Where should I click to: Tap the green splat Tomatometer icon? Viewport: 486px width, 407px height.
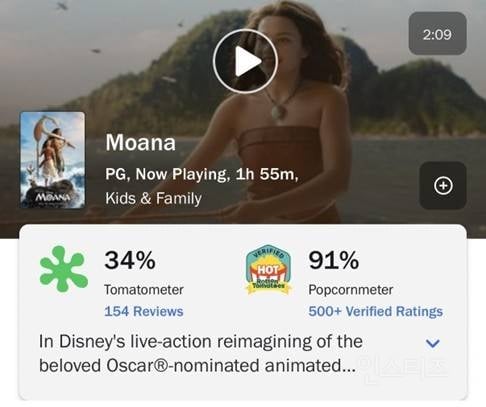[64, 269]
